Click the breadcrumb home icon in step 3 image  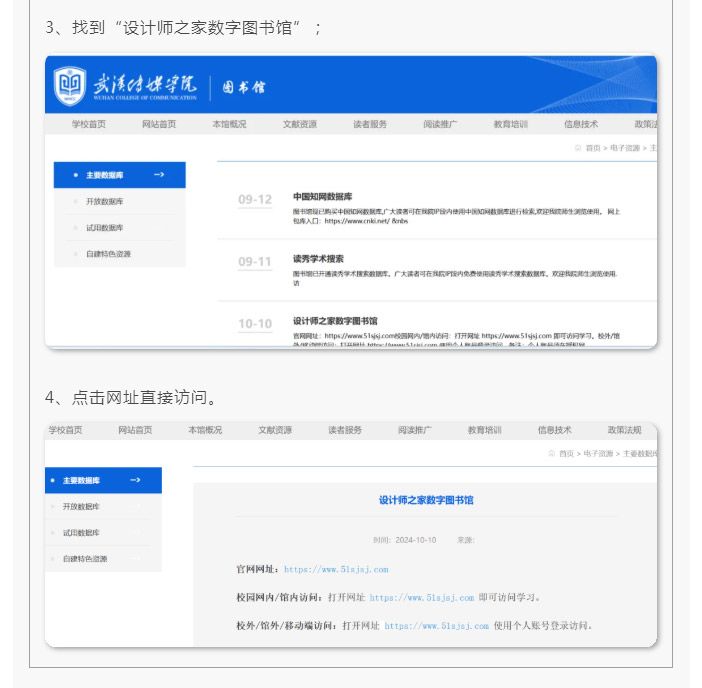[x=578, y=147]
